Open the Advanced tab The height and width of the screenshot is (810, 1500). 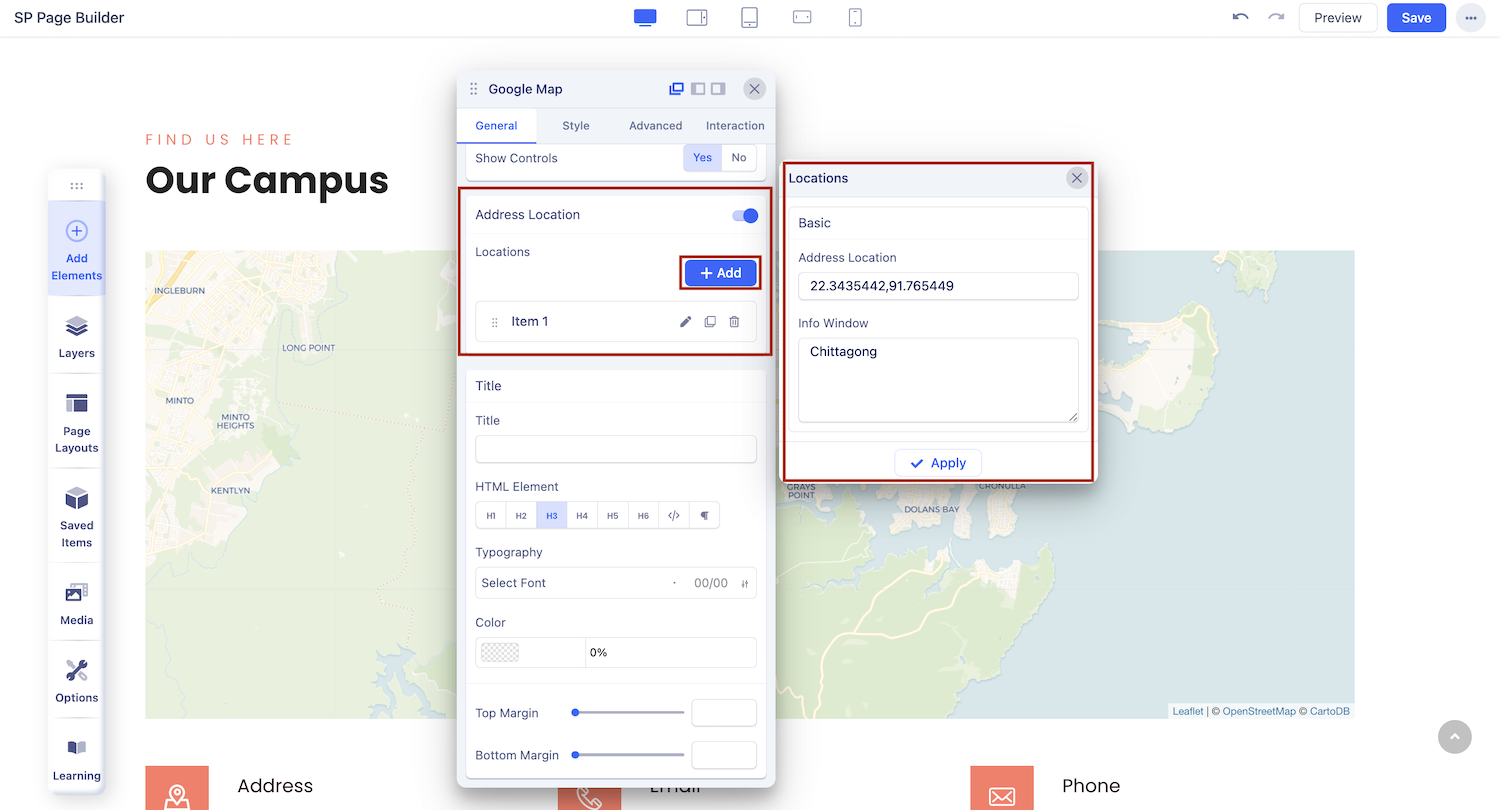point(655,126)
